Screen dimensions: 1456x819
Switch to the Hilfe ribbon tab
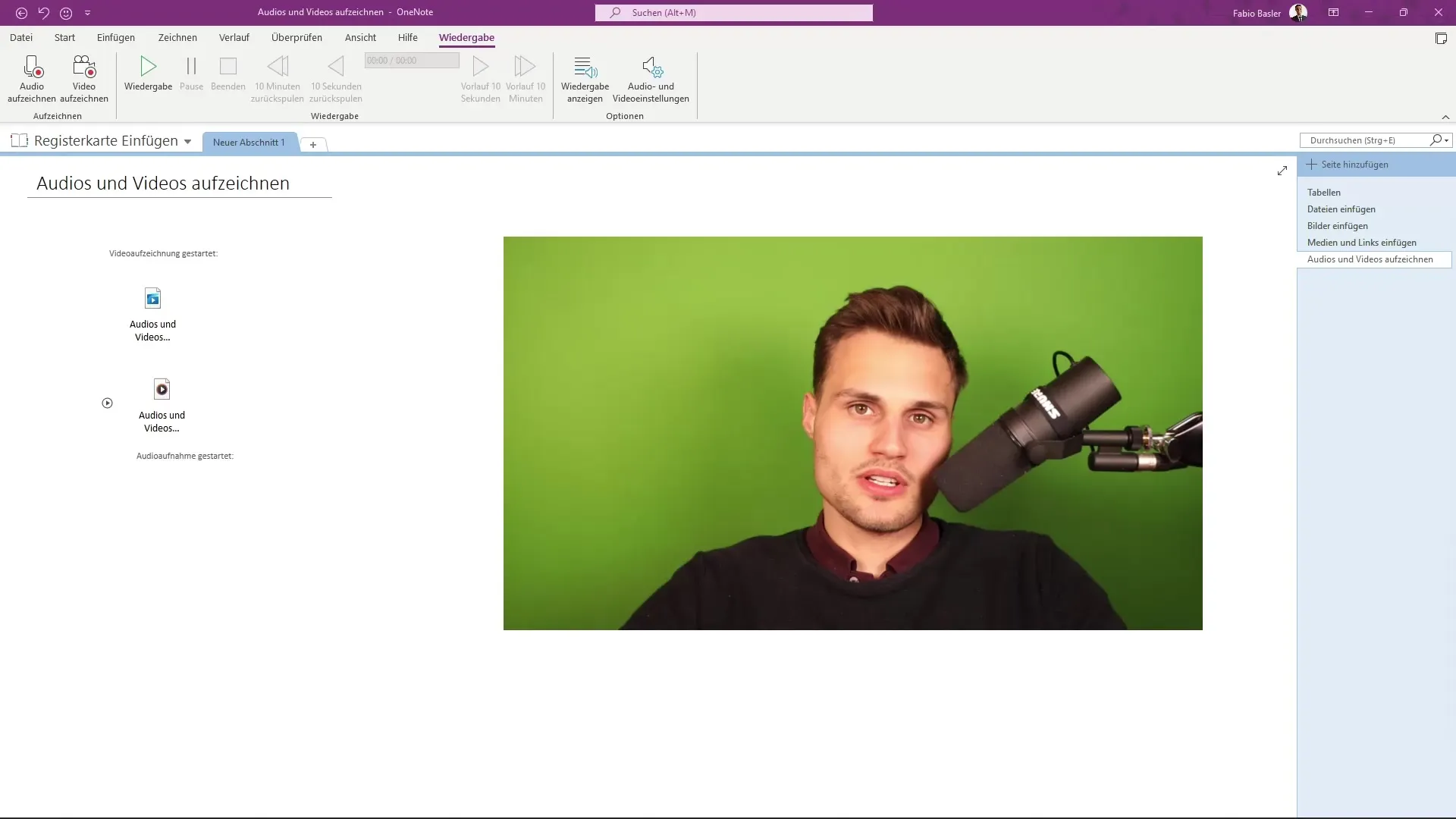click(408, 37)
